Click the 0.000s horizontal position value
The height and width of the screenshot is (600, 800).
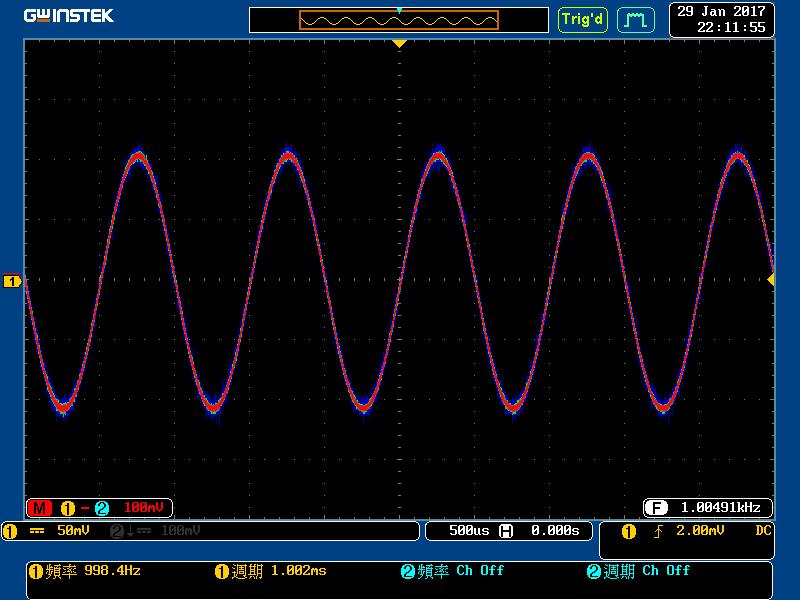tap(555, 531)
